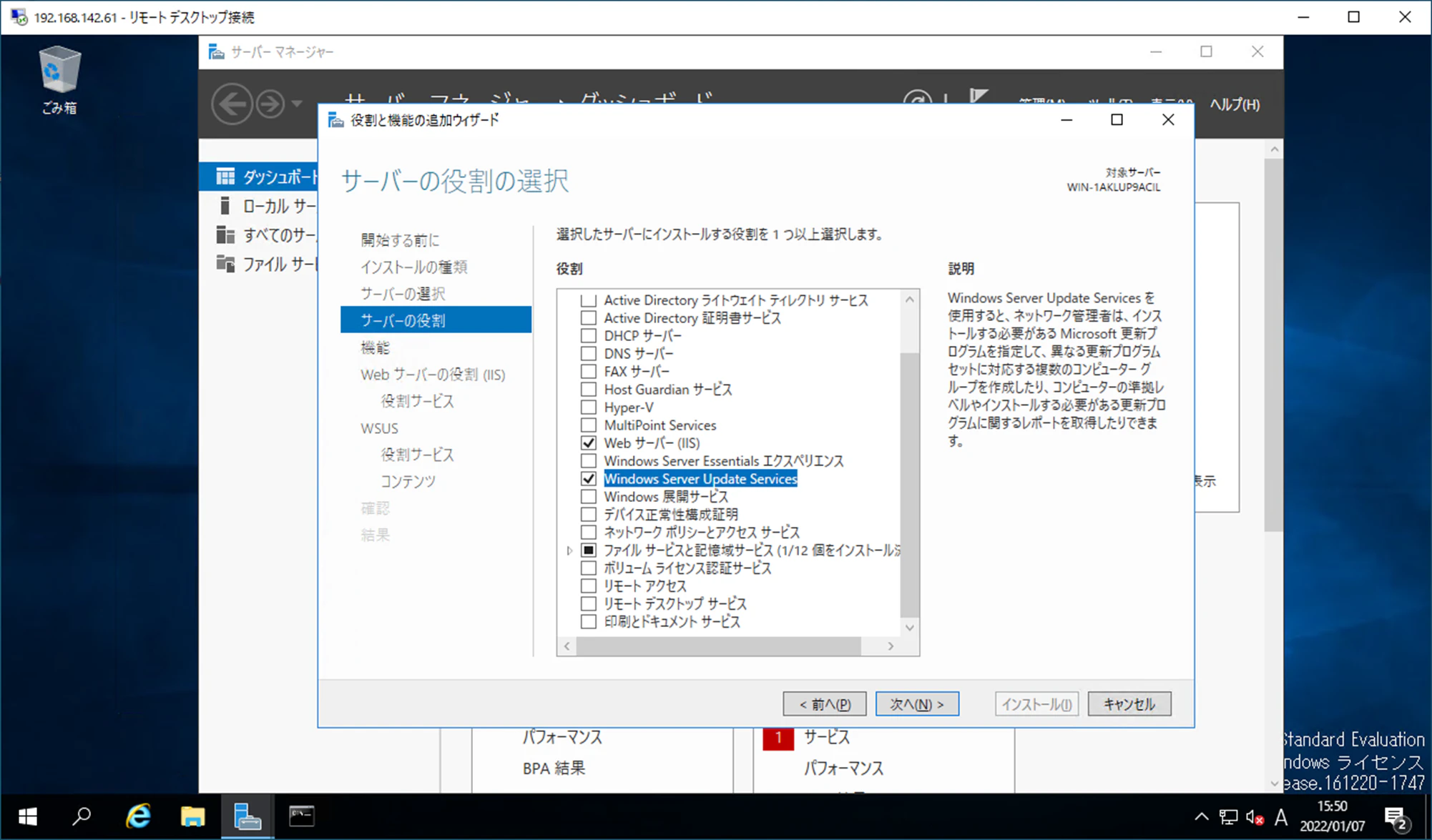Click the horizontal scrollbar thumb in roles list
Image resolution: width=1432 pixels, height=840 pixels.
click(718, 646)
